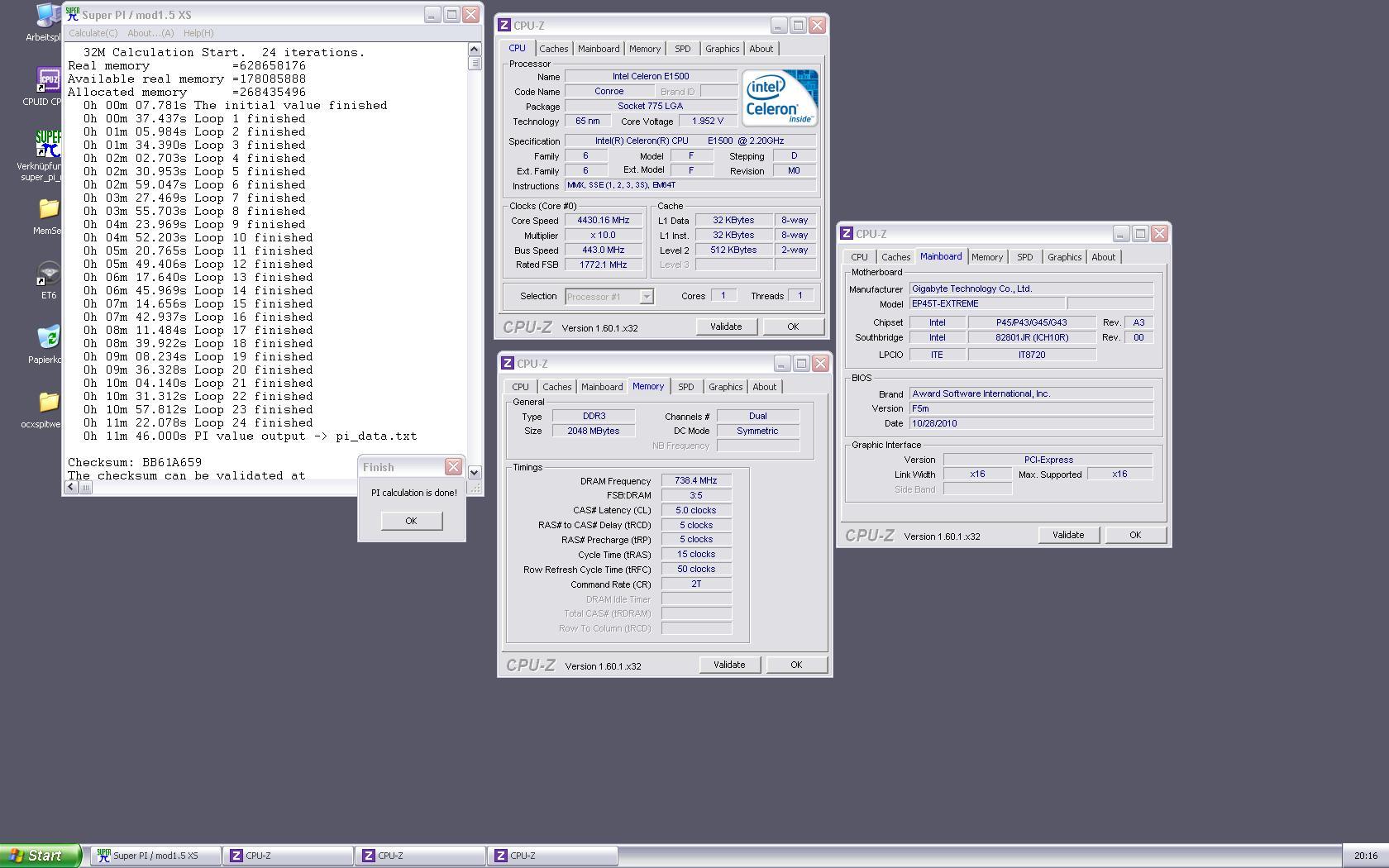
Task: Open About...(A) menu in Super PI
Action: point(150,33)
